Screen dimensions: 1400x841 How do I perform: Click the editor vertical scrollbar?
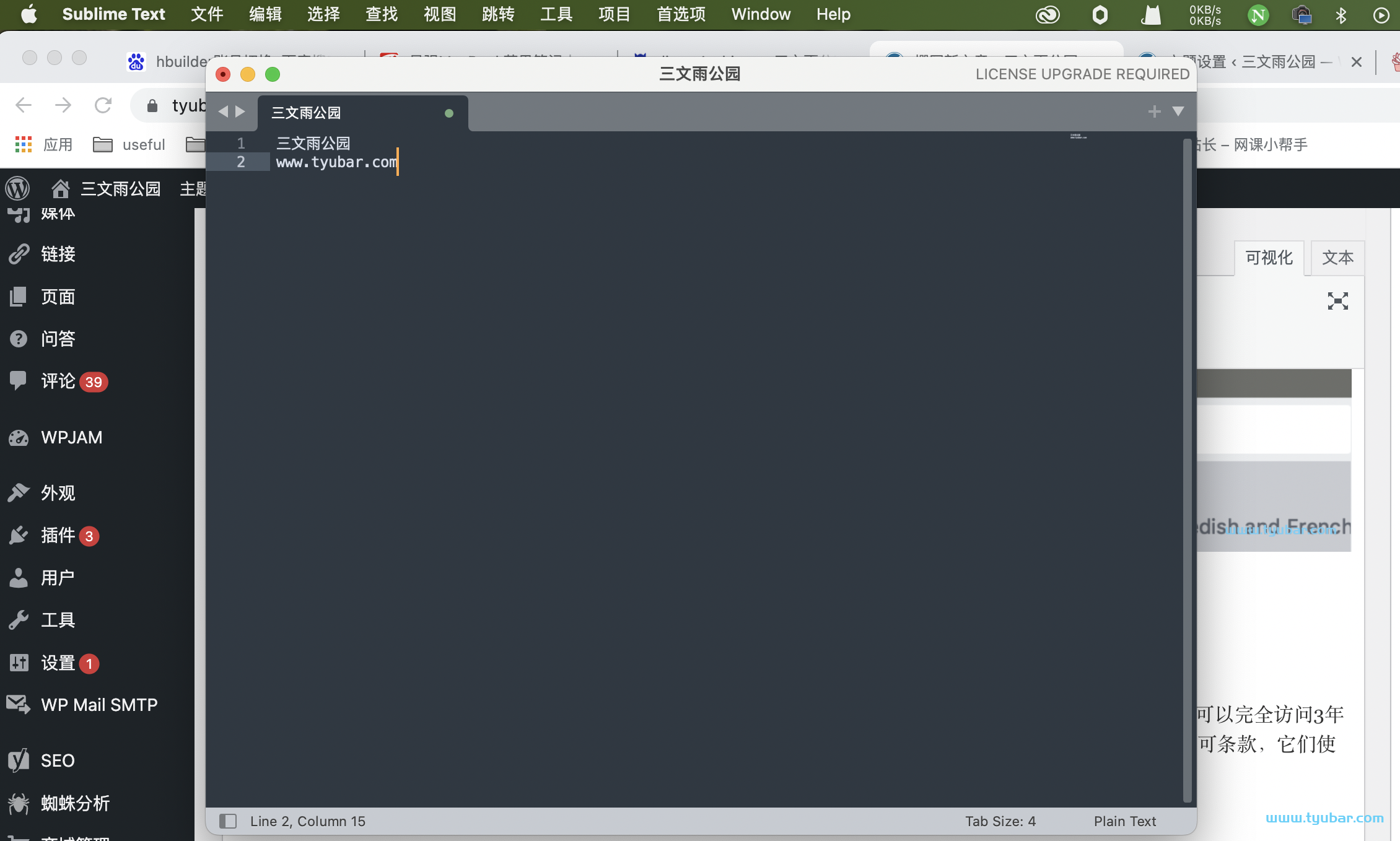[x=1187, y=471]
